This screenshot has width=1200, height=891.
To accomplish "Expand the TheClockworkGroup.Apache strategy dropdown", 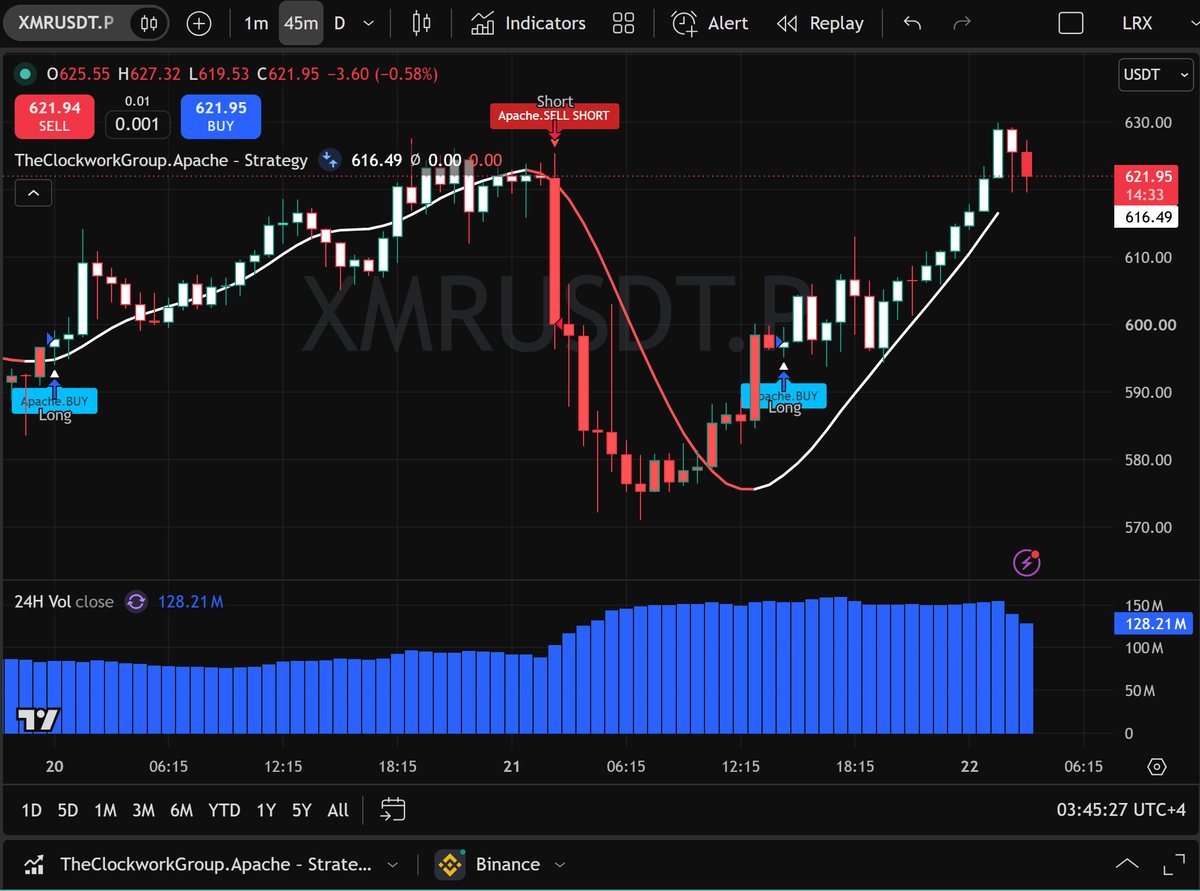I will pyautogui.click(x=392, y=864).
